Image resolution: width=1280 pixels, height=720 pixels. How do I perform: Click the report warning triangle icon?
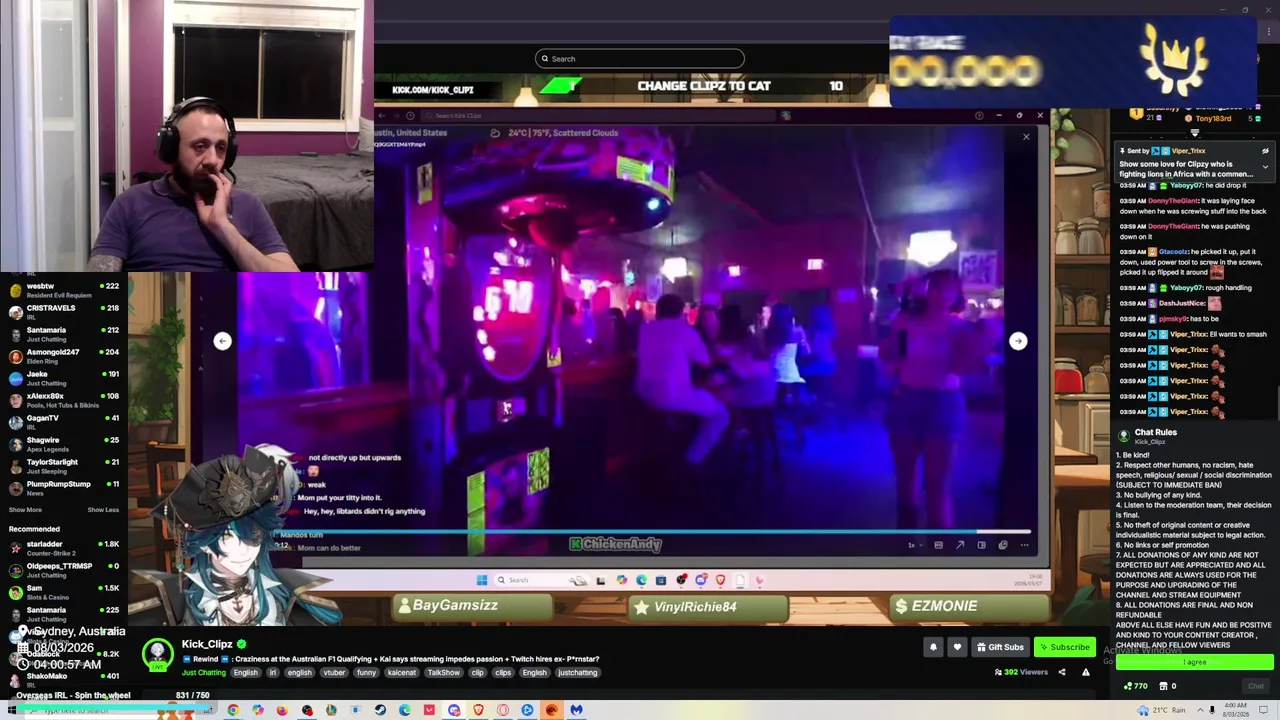click(1086, 673)
